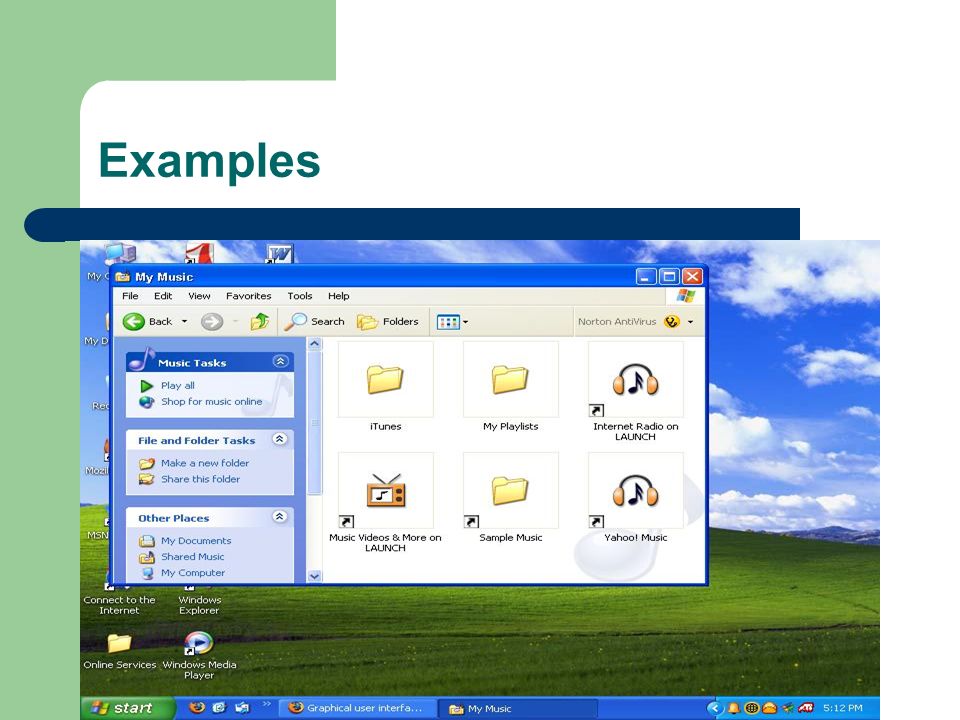Open the Search pane
This screenshot has height=720, width=960.
coord(315,321)
